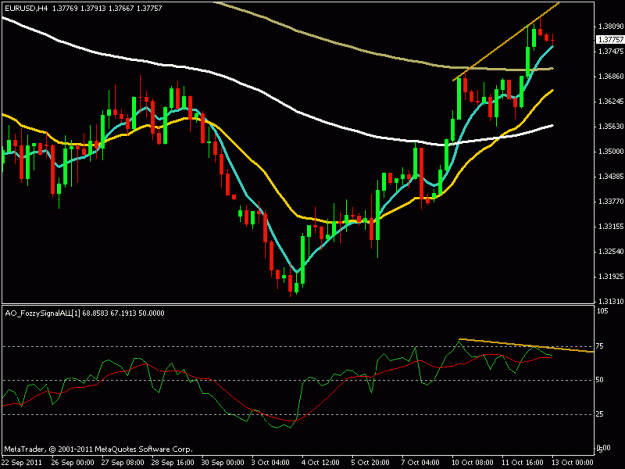Click the 30 Sep 00:00 time label
This screenshot has height=469, width=625.
tap(222, 462)
